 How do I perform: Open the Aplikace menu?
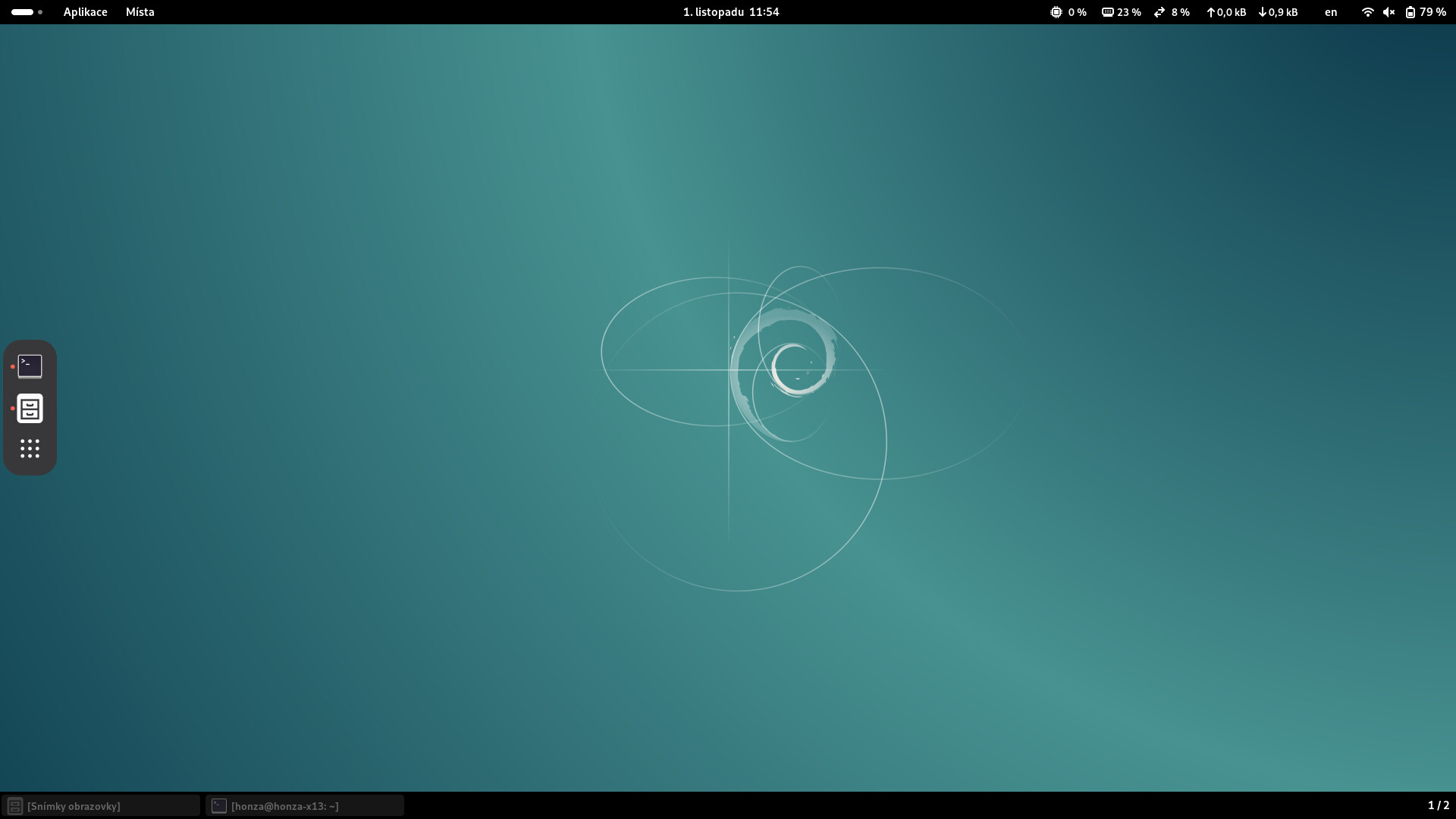tap(85, 12)
